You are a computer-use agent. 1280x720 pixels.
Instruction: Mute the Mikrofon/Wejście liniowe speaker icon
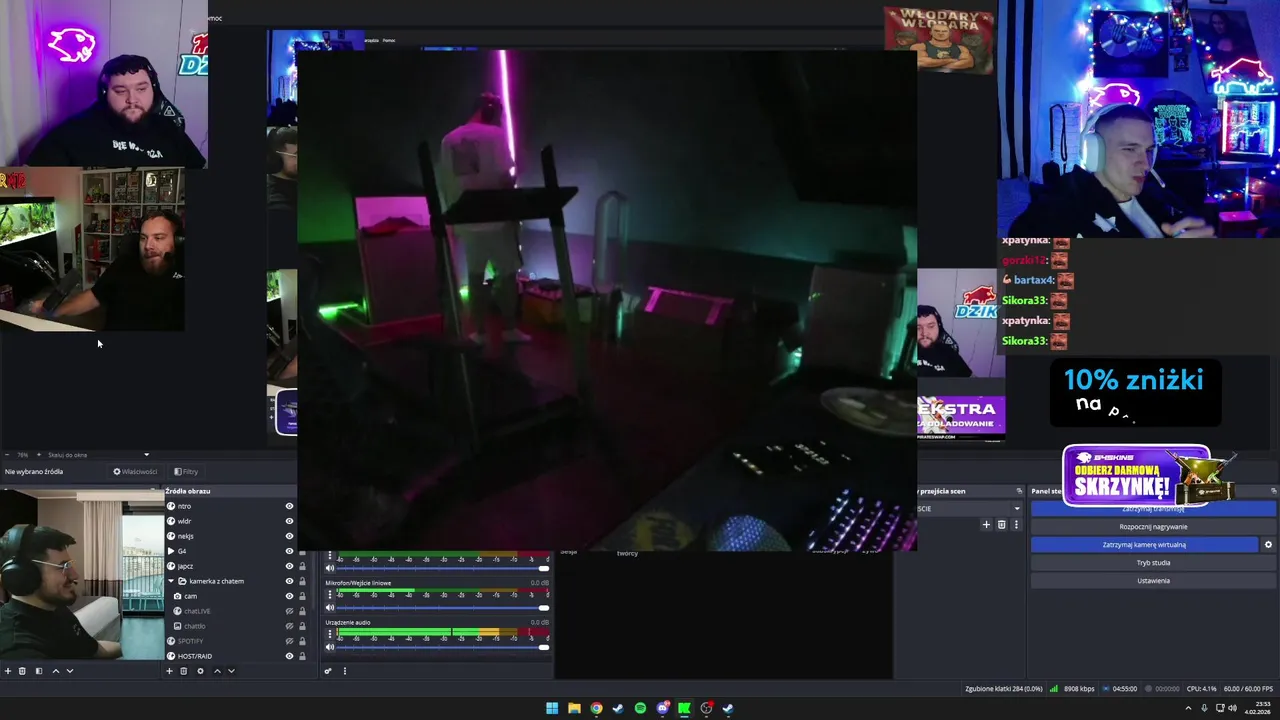point(330,607)
